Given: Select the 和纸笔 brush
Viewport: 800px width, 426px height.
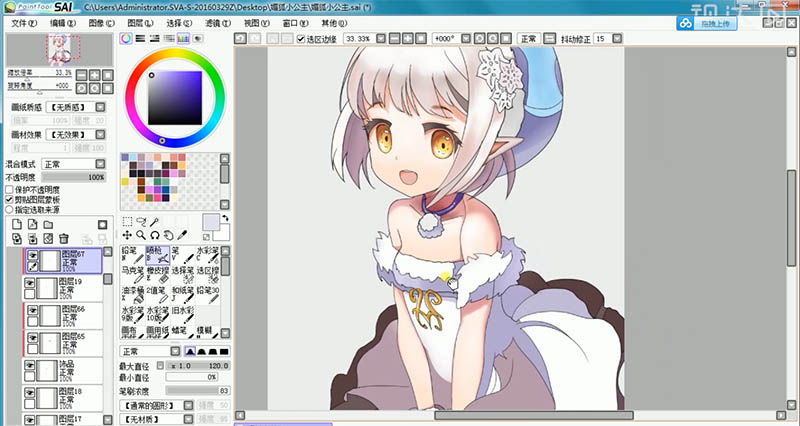Looking at the screenshot, I should (183, 294).
